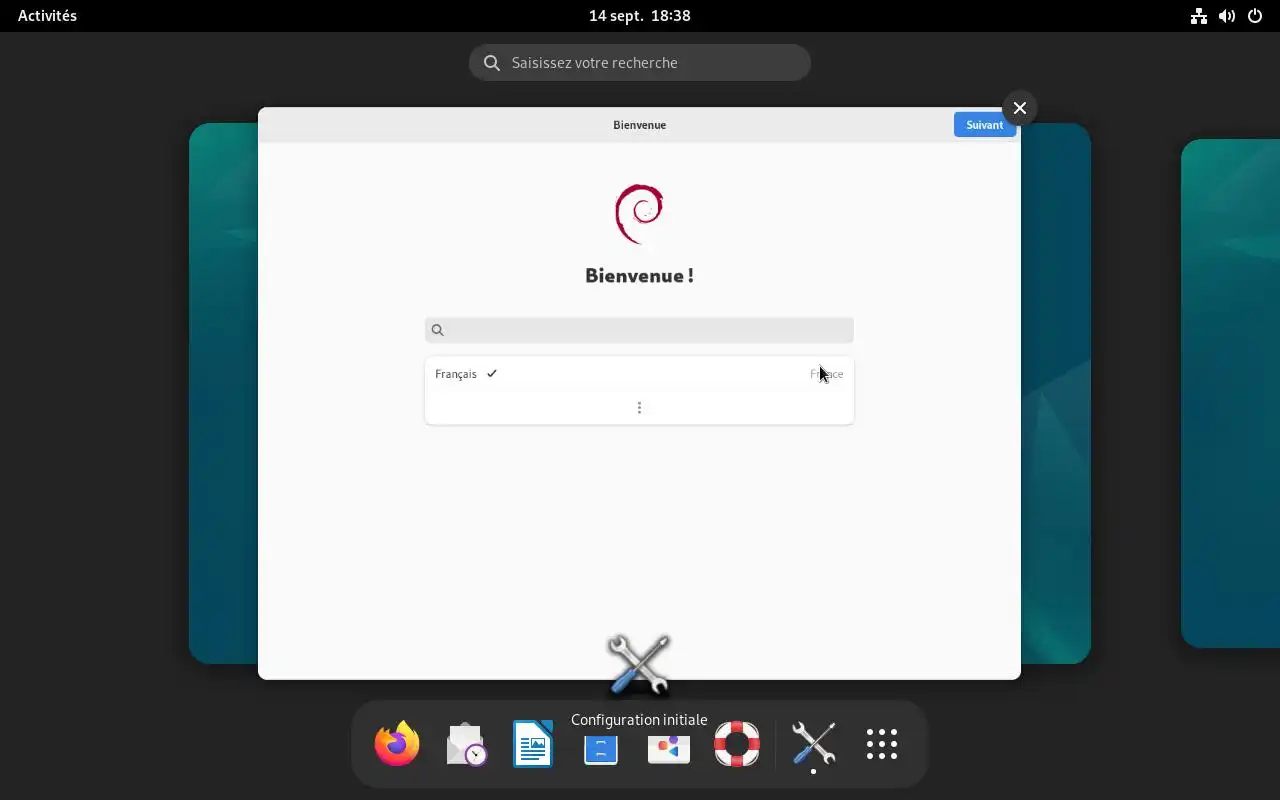The image size is (1280, 800).
Task: Focus the overview search field
Action: point(640,62)
